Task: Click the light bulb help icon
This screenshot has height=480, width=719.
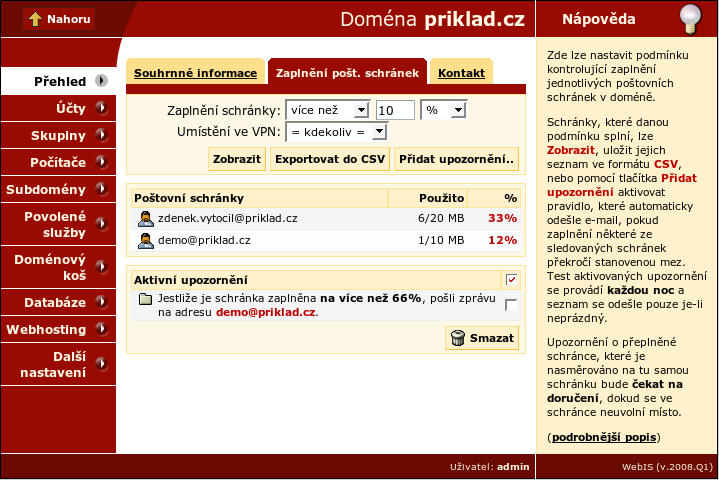Action: tap(690, 19)
